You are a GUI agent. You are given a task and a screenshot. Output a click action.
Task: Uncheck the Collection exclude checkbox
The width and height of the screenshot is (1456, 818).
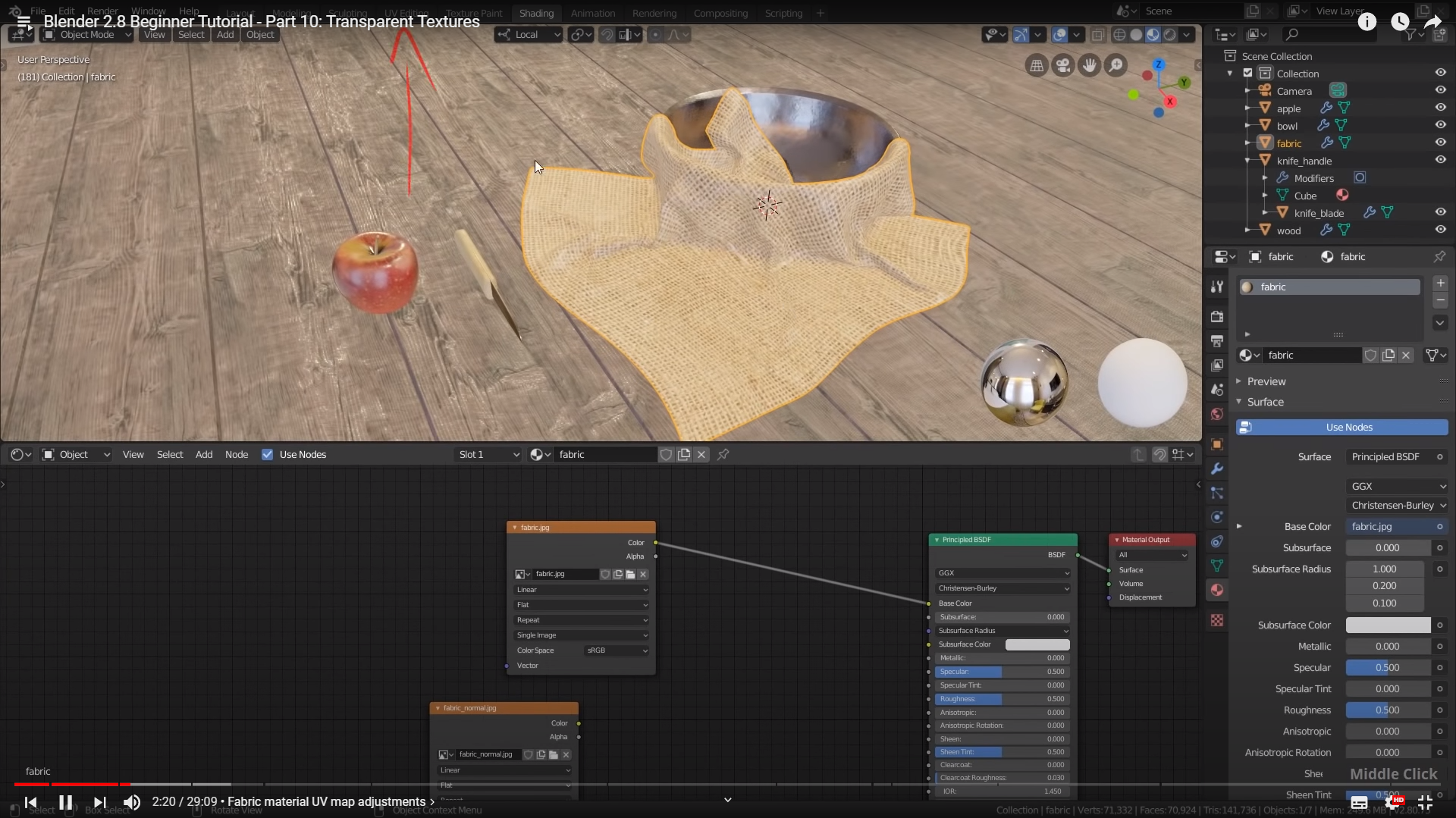pos(1247,73)
